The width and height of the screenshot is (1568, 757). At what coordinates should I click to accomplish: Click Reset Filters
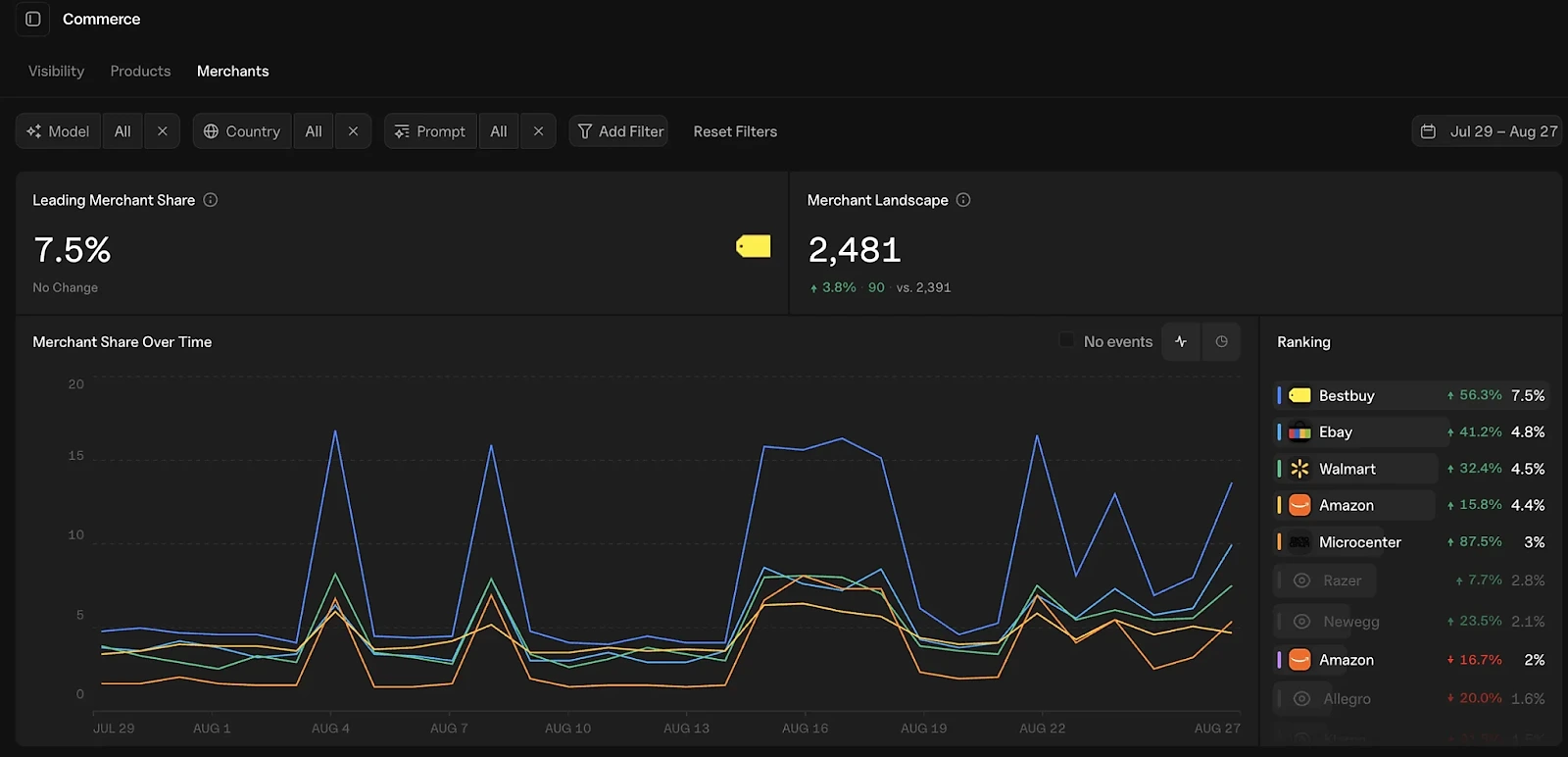coord(735,131)
